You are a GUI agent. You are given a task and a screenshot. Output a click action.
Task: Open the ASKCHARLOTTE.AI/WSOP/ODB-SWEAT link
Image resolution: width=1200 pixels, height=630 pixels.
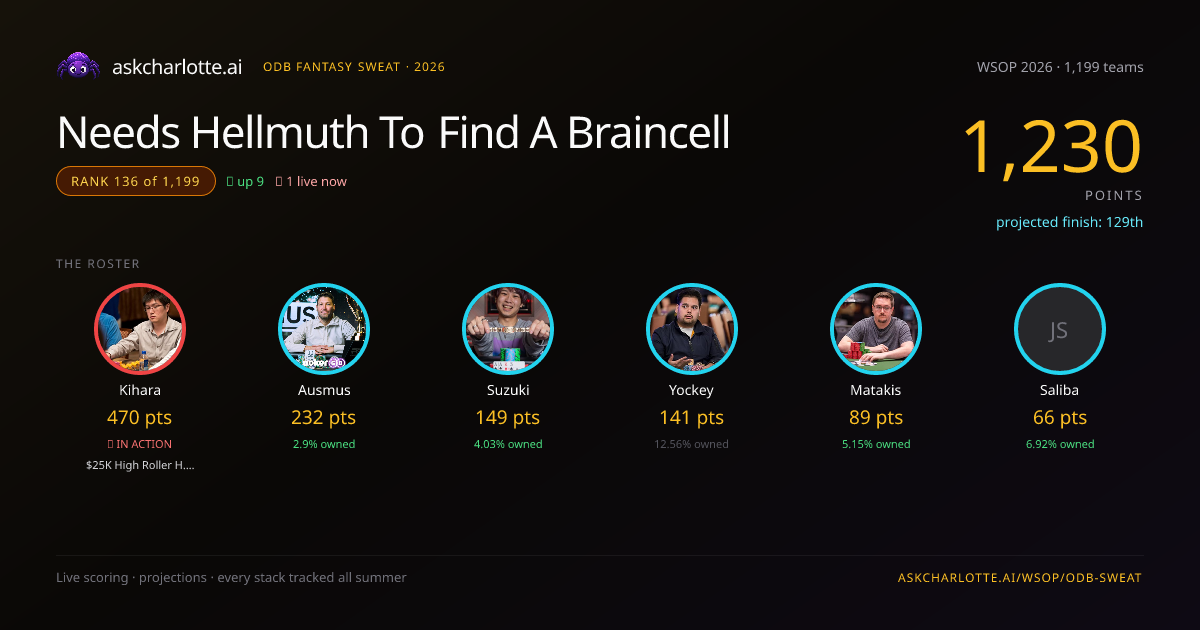(x=1020, y=578)
